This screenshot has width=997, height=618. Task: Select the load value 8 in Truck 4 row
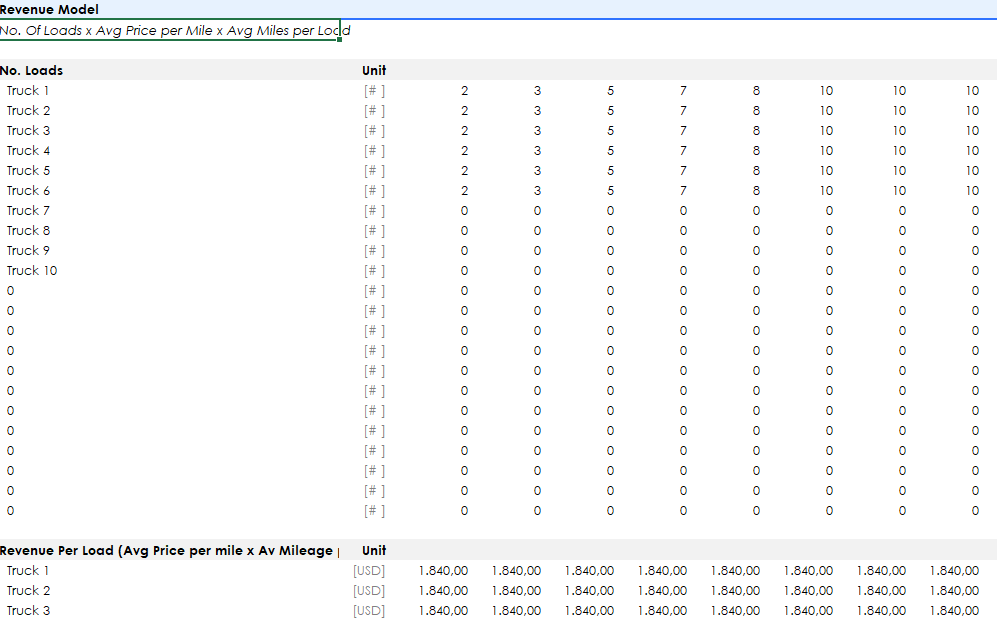[756, 150]
